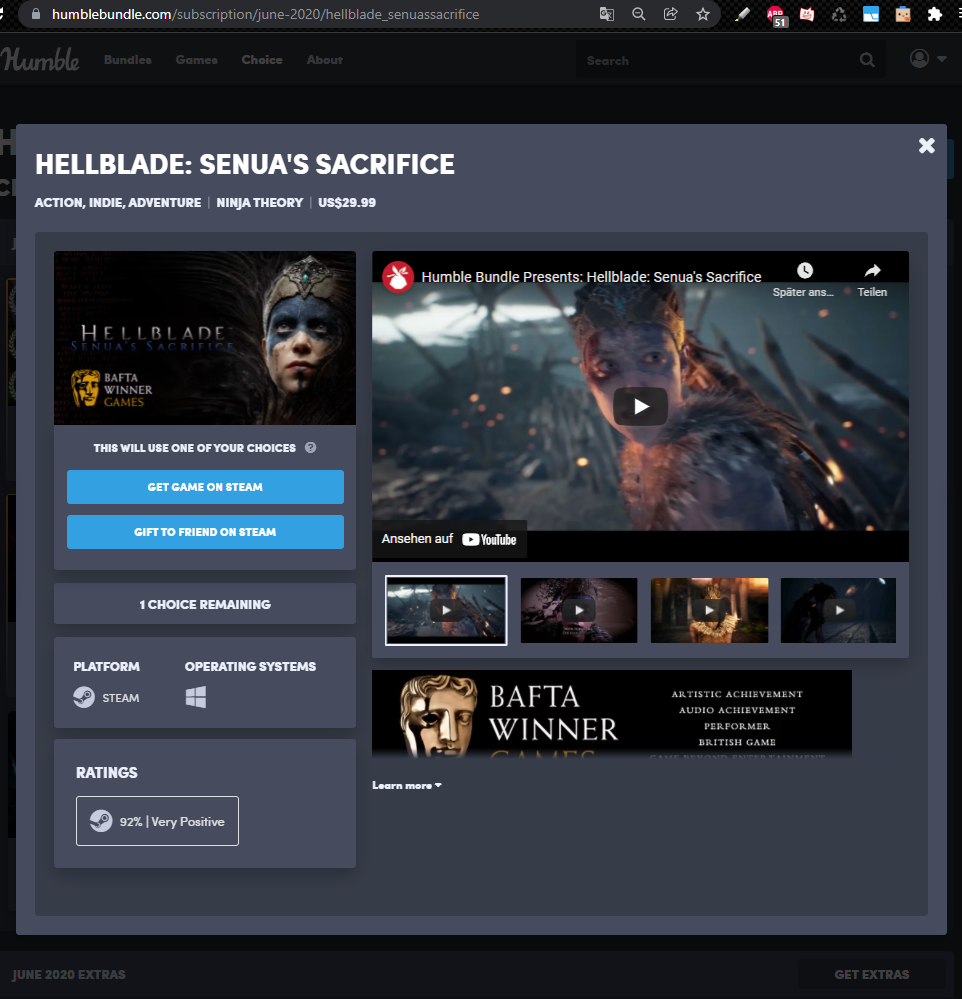Image resolution: width=962 pixels, height=999 pixels.
Task: Click the BAFTA Winner banner image
Action: (612, 714)
